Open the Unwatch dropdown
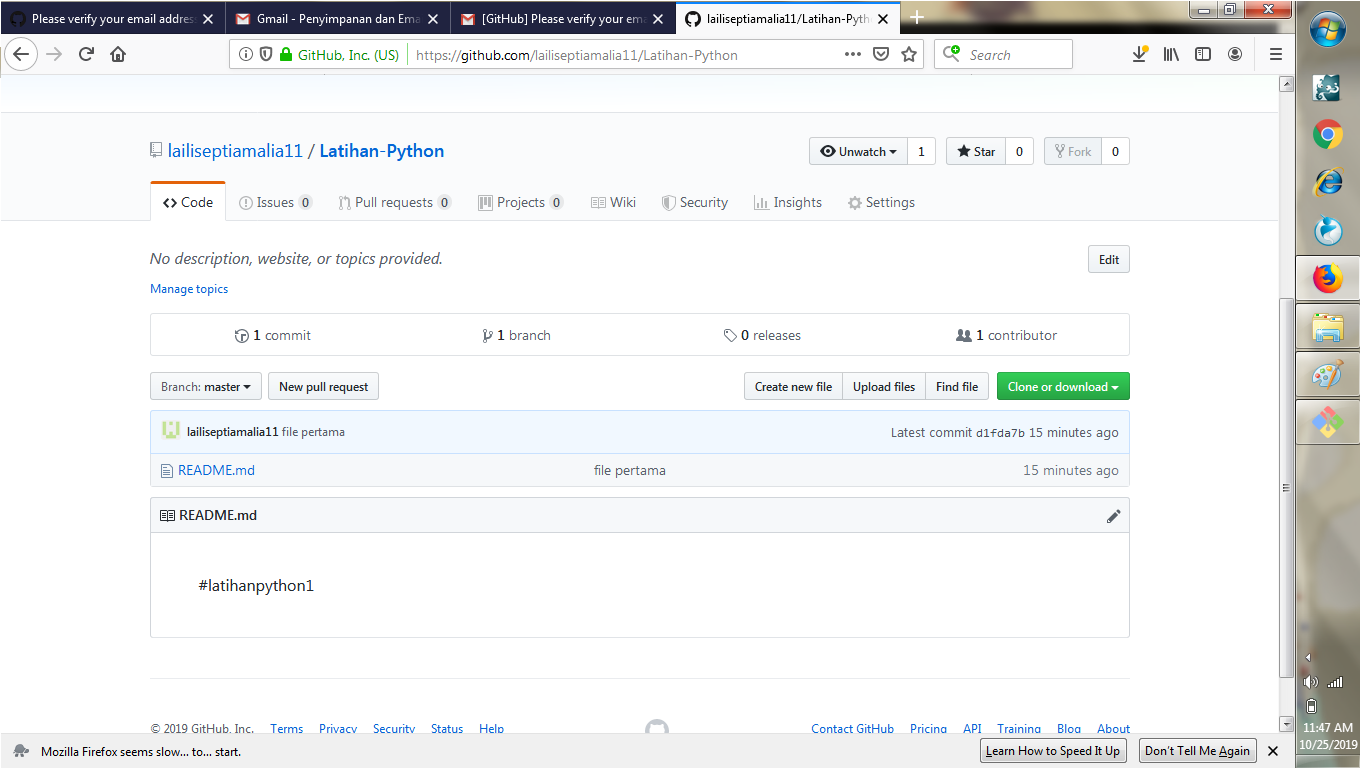Screen dimensions: 1360x768 coord(857,151)
